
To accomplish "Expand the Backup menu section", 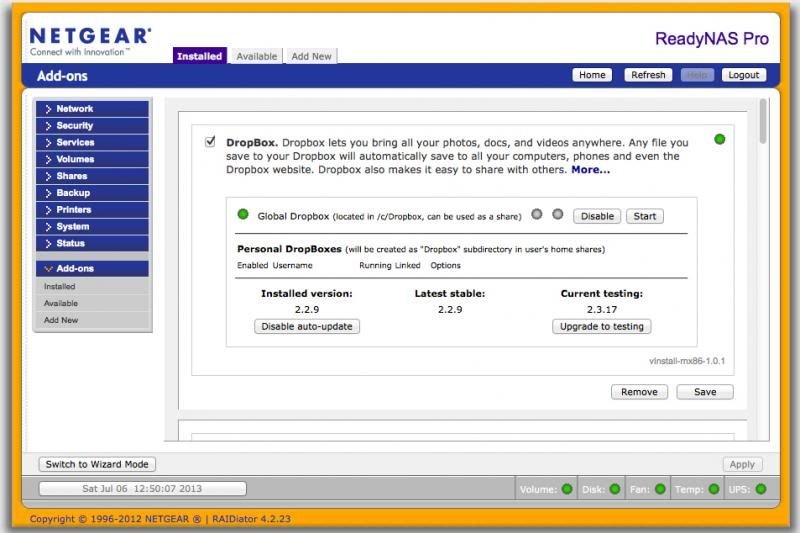I will (92, 193).
